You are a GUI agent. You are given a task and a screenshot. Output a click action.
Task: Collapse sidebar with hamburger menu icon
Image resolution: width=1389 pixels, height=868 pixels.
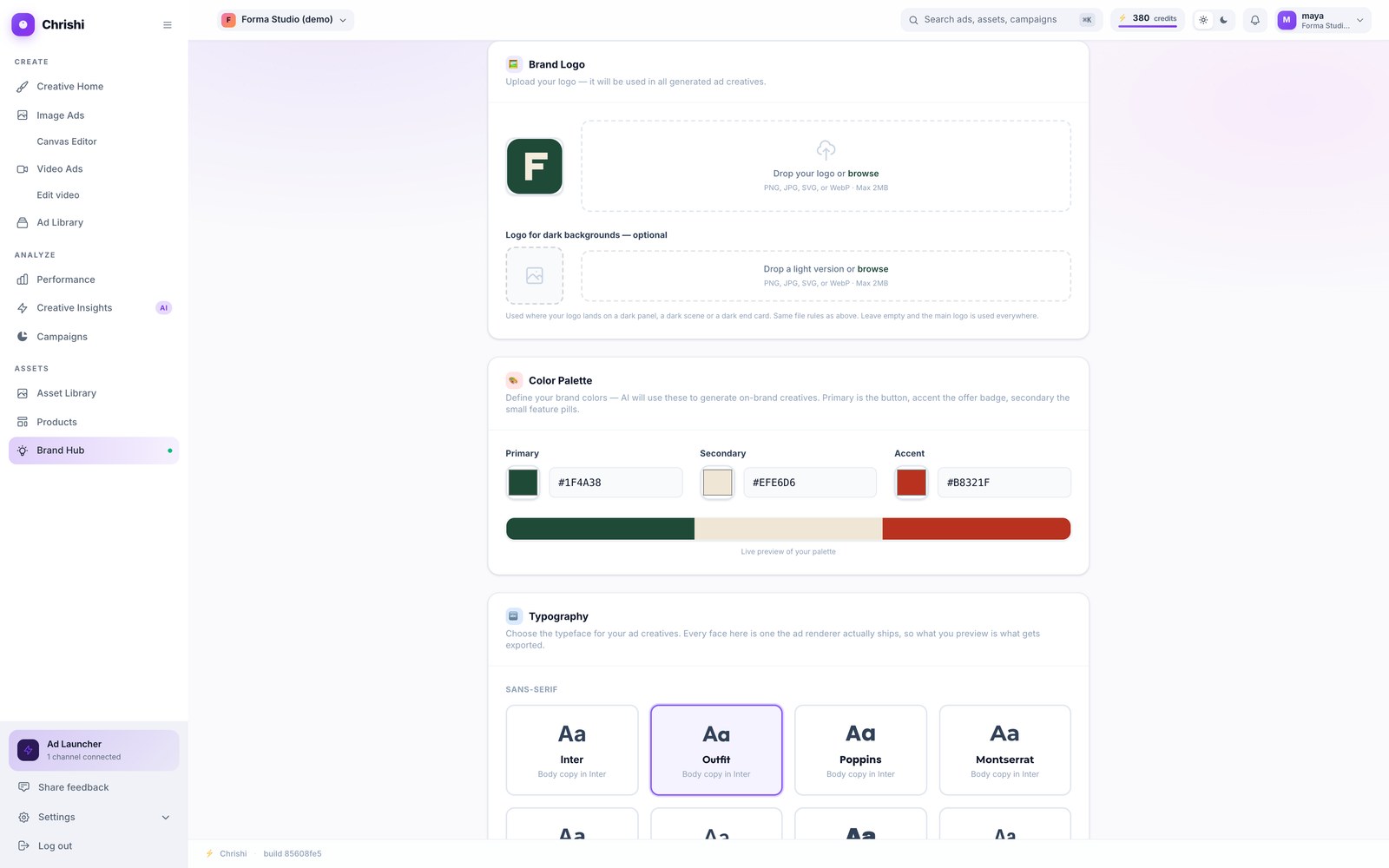(168, 25)
